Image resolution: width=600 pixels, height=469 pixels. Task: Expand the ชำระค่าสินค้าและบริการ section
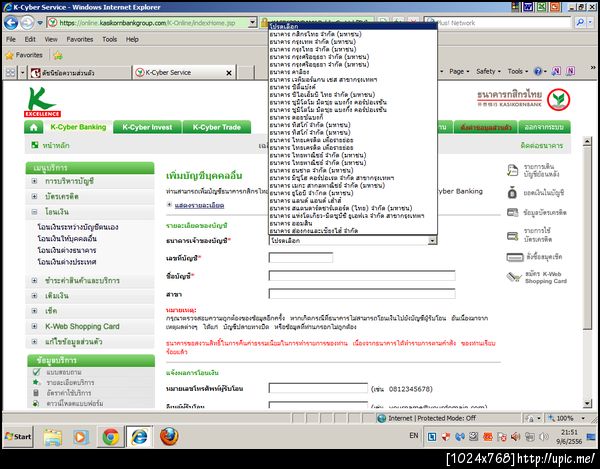click(34, 280)
